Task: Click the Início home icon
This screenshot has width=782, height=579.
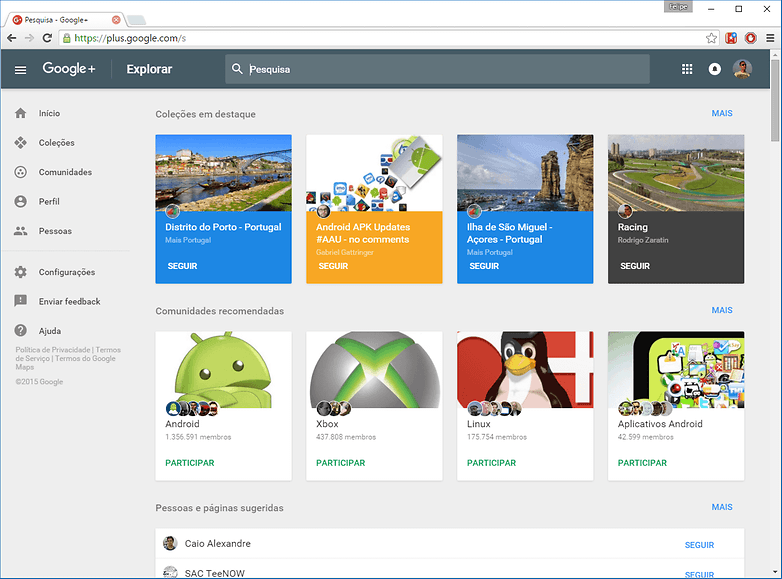Action: (20, 113)
